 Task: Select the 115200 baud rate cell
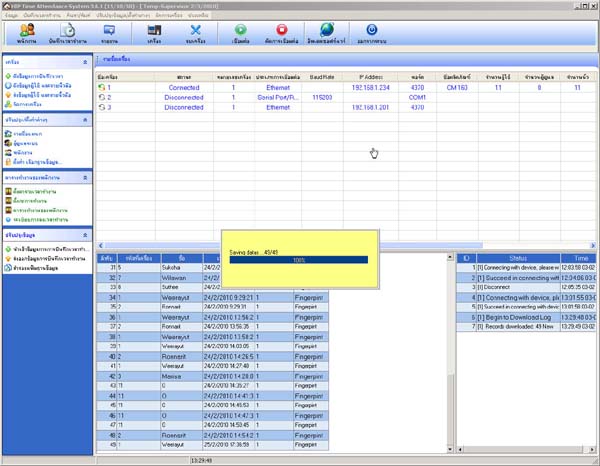[x=322, y=98]
